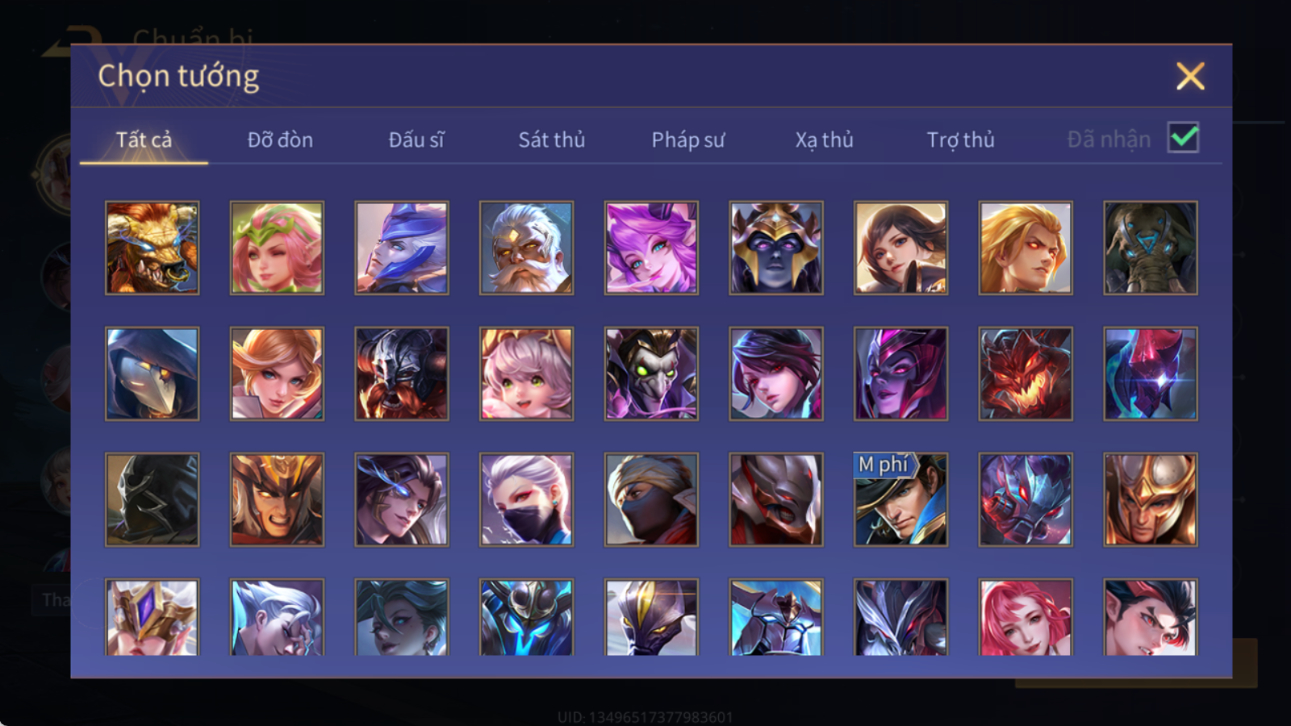
Task: Select the white-haired masked ninja woman
Action: [526, 500]
